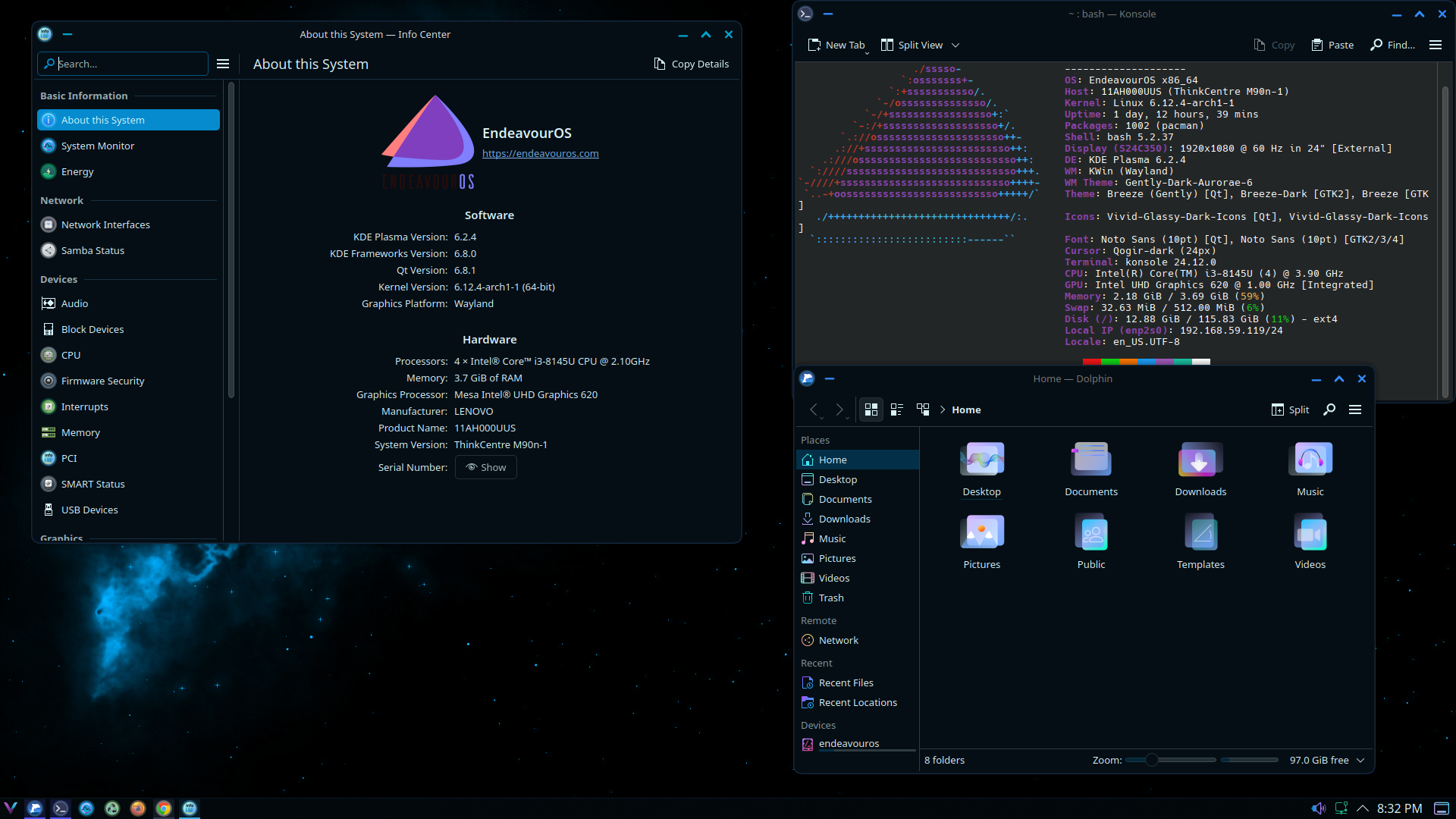Switch Dolphin to compact view mode
This screenshot has width=1456, height=819.
[897, 409]
